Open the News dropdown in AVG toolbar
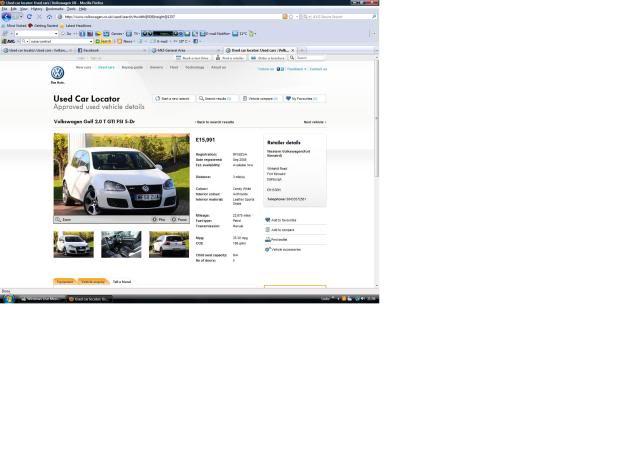The width and height of the screenshot is (640, 474). (x=126, y=41)
